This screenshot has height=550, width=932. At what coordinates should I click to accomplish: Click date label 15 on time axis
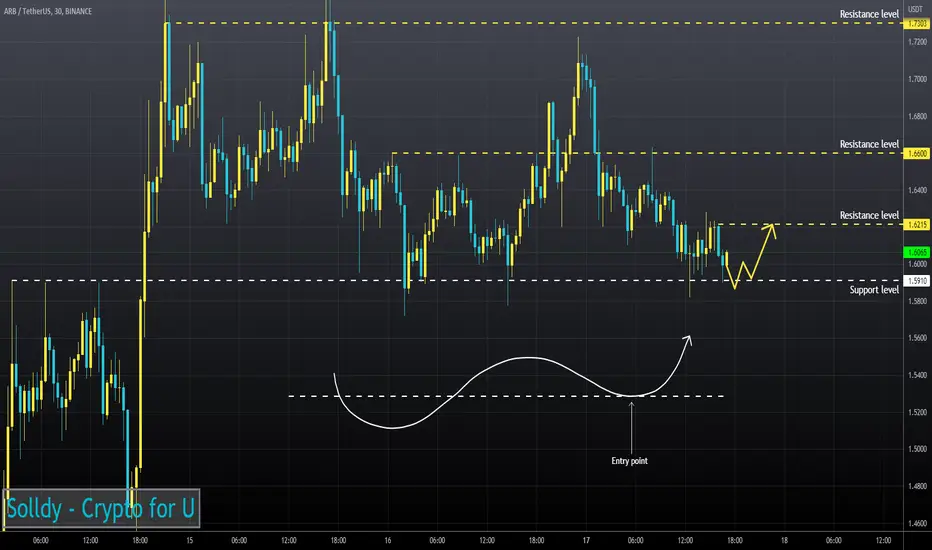click(x=190, y=540)
